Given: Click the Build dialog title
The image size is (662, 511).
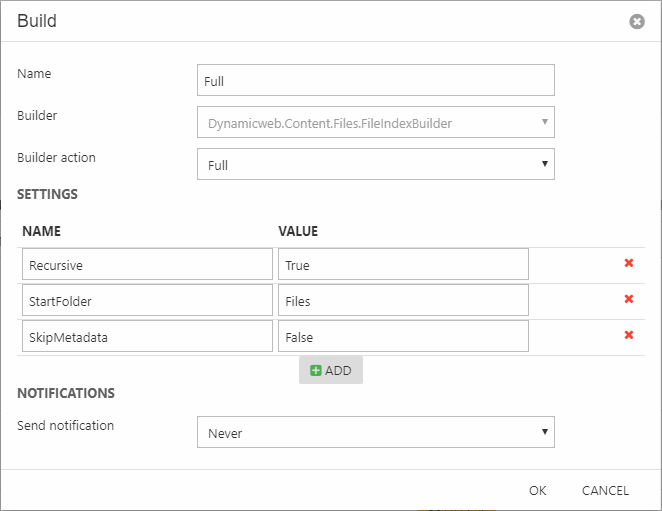Looking at the screenshot, I should click(37, 21).
